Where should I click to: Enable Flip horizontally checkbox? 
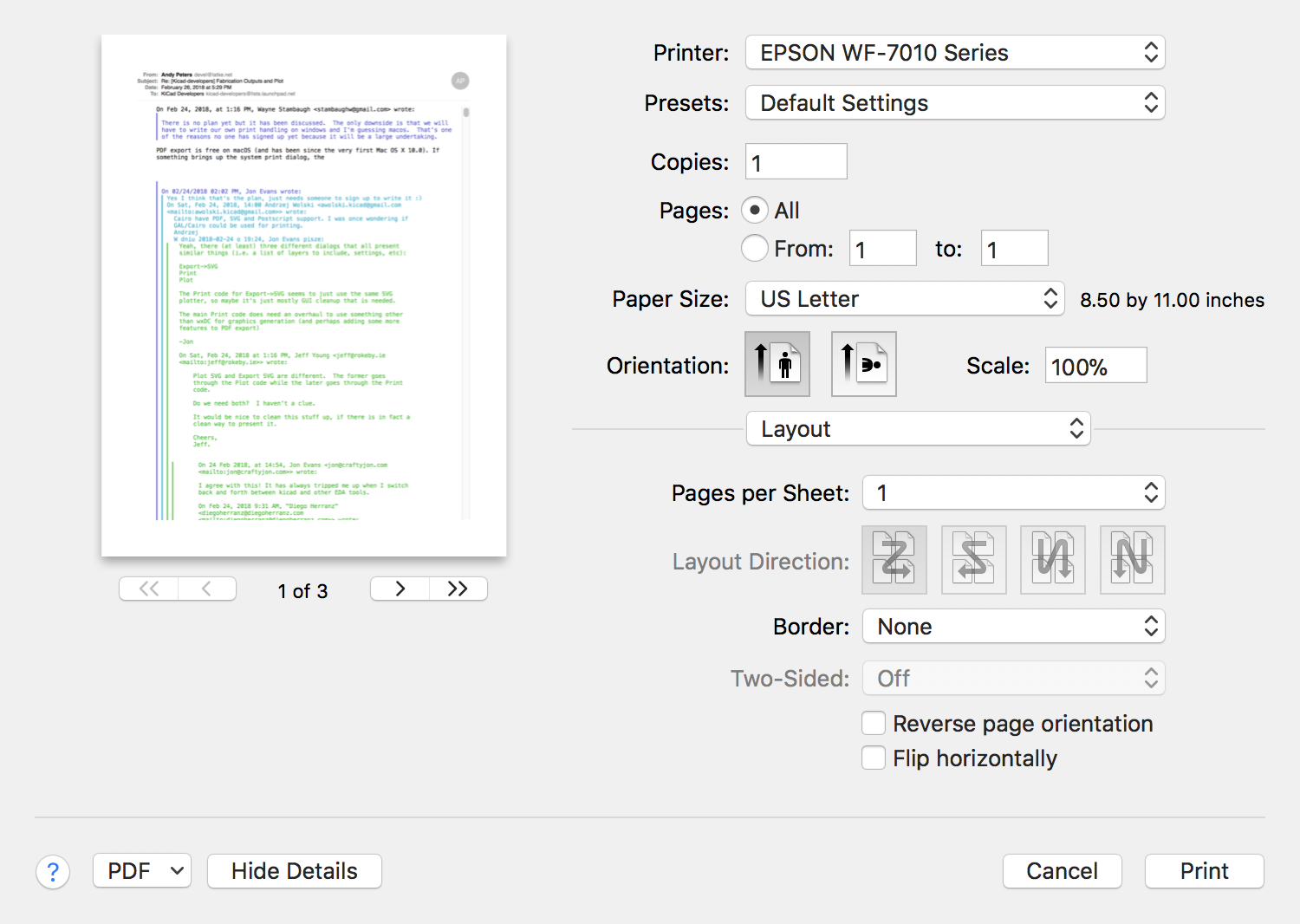pyautogui.click(x=874, y=758)
